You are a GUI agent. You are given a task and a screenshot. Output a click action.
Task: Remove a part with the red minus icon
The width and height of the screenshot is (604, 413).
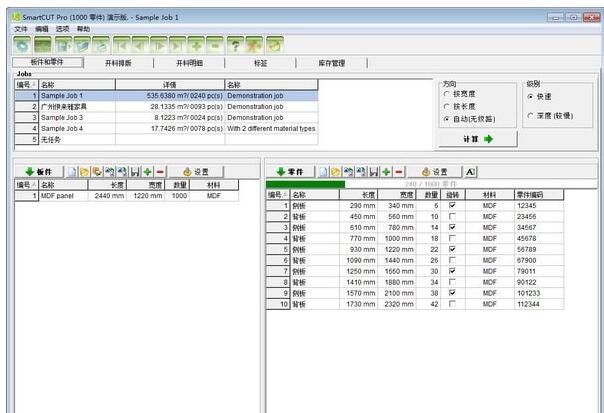[399, 172]
